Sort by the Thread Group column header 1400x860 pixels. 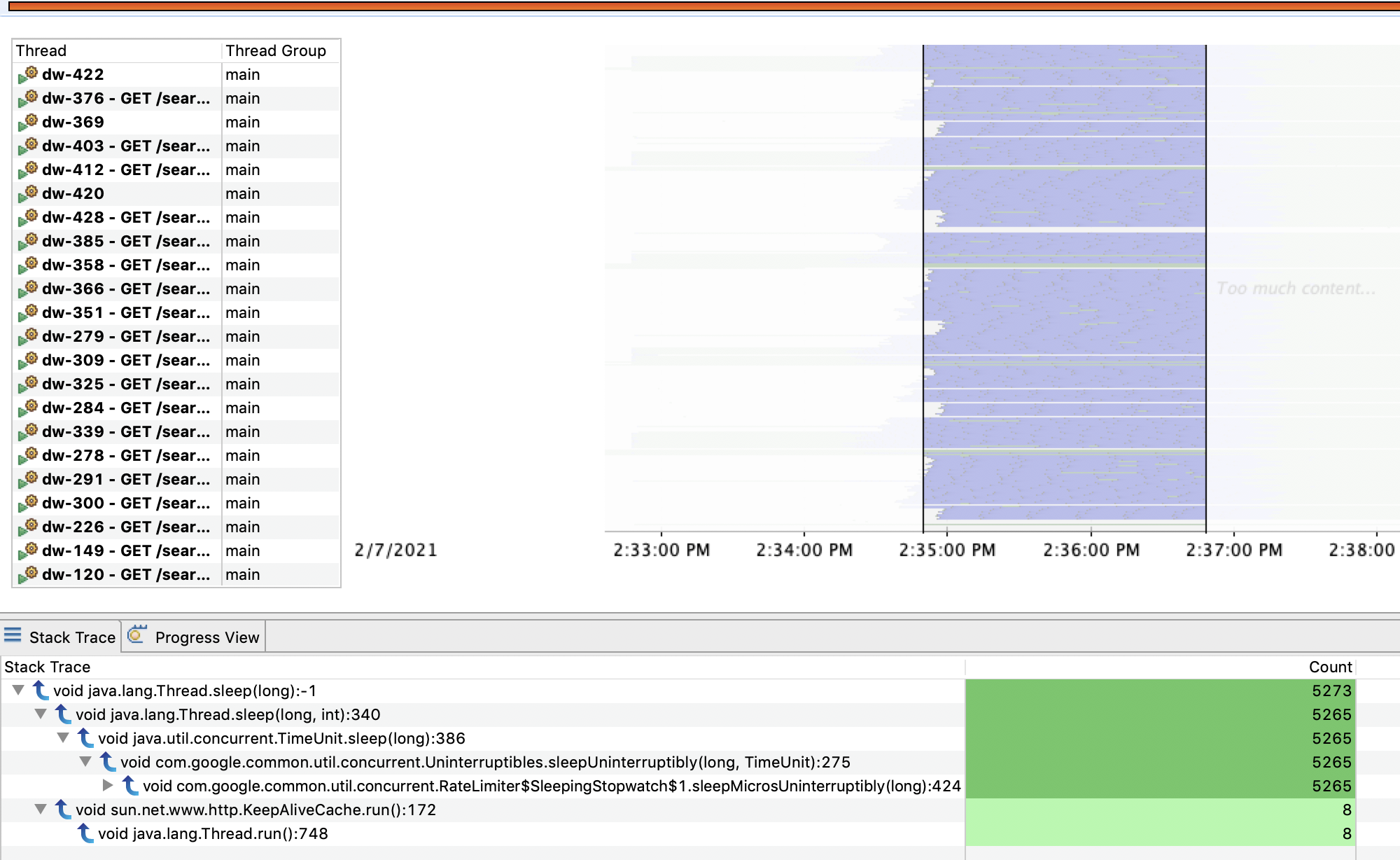[281, 50]
